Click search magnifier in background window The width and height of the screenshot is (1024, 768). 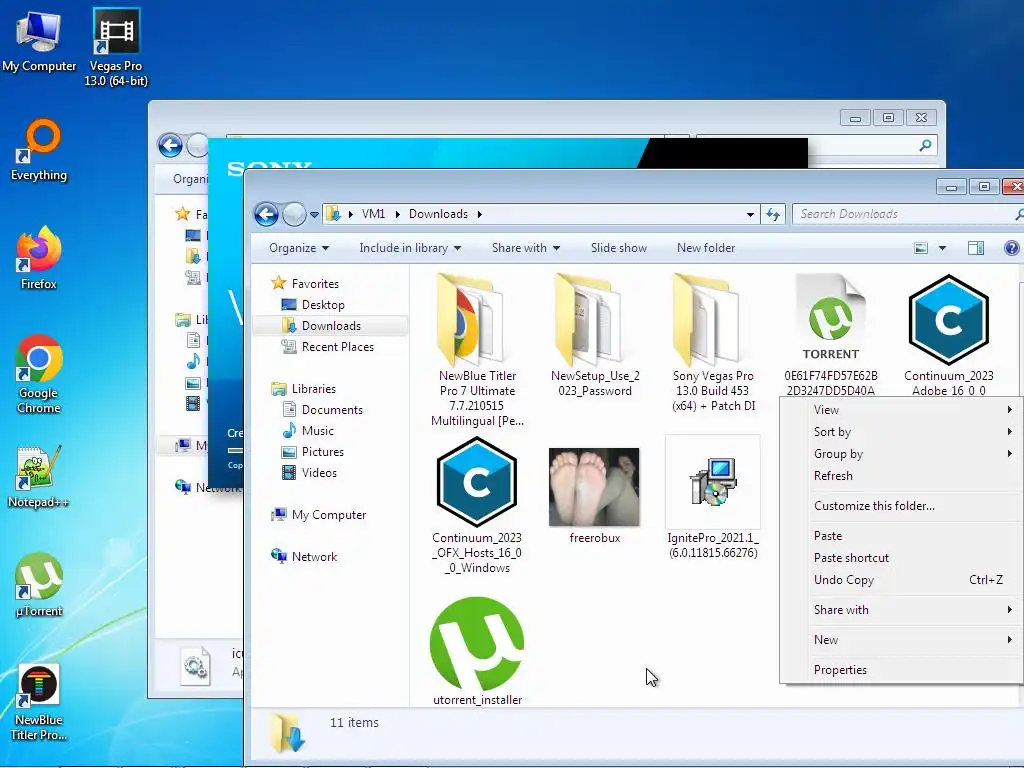pos(925,145)
